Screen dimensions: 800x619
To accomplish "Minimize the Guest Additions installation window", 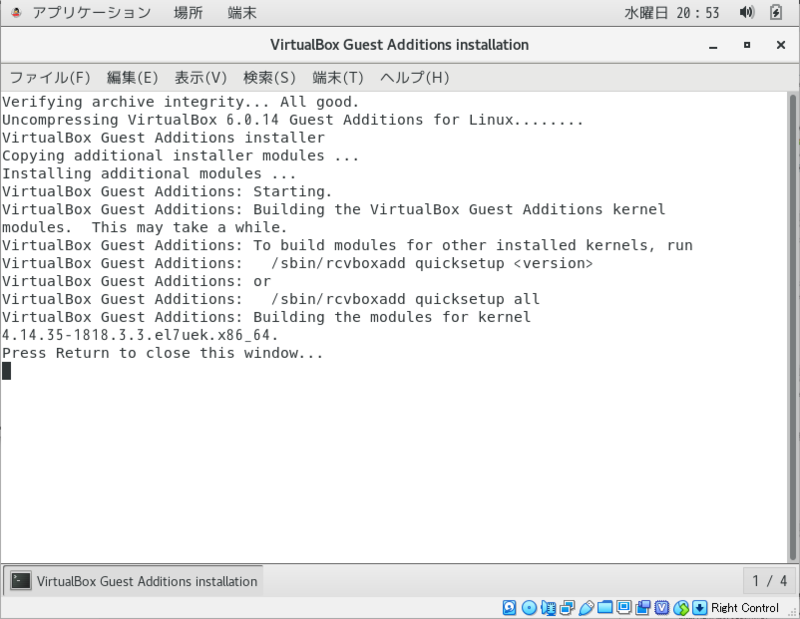I will (x=713, y=45).
